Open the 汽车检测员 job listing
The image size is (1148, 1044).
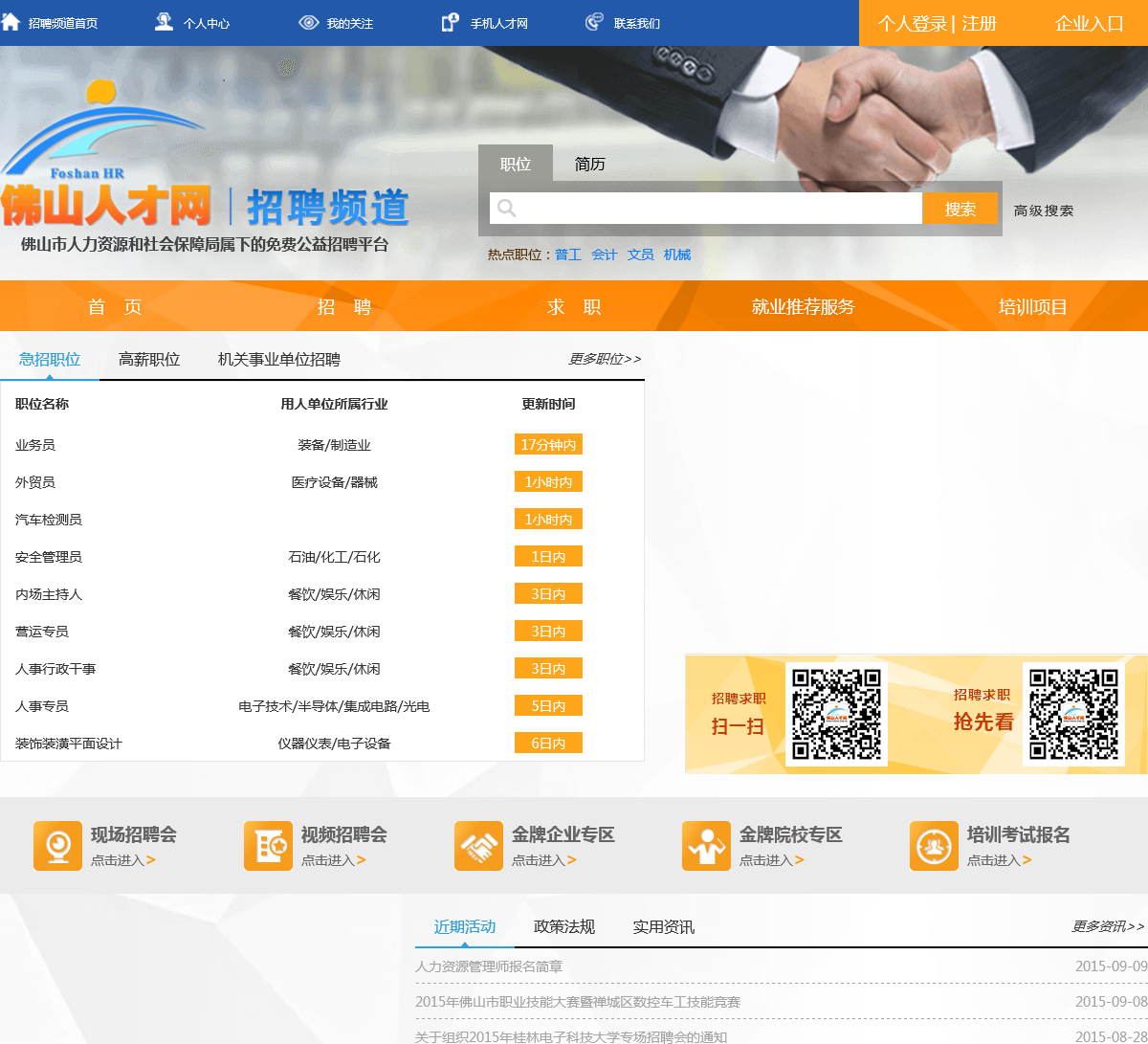click(x=49, y=520)
